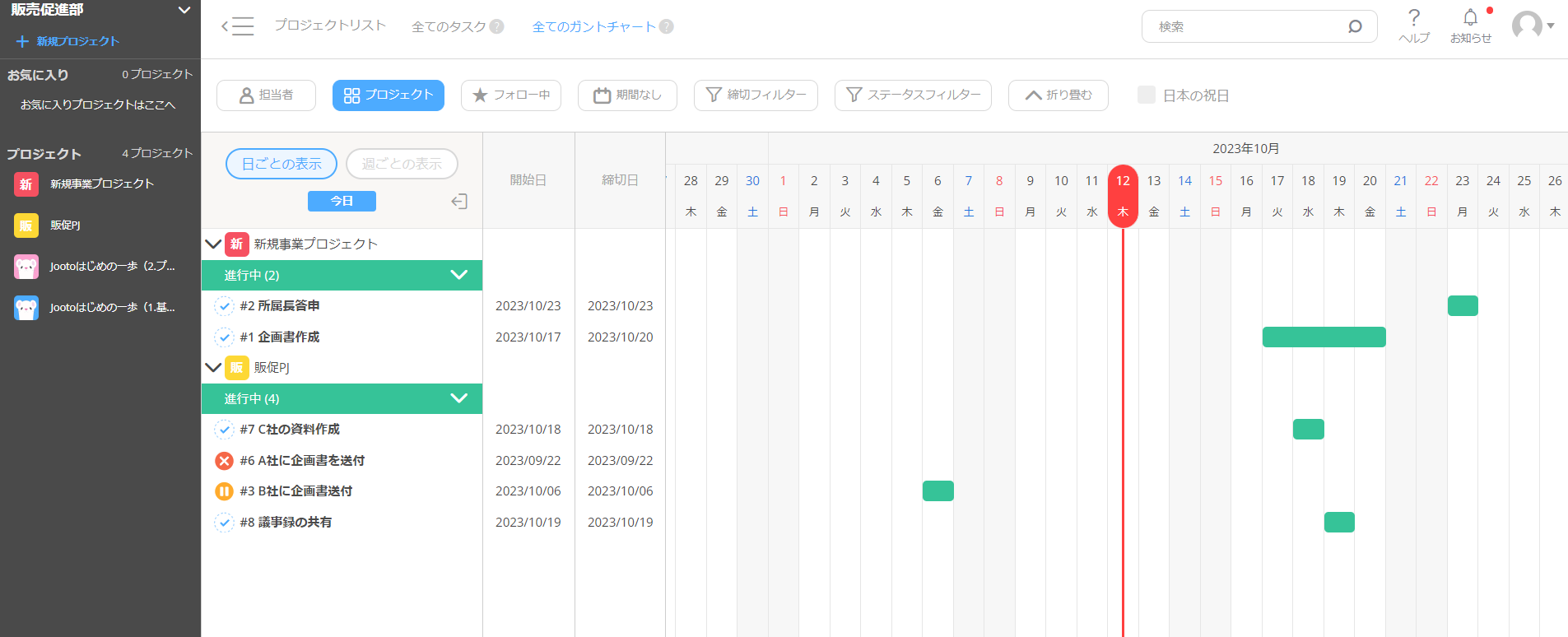
Task: Toggle completion check for #2 所属長答申
Action: click(224, 306)
